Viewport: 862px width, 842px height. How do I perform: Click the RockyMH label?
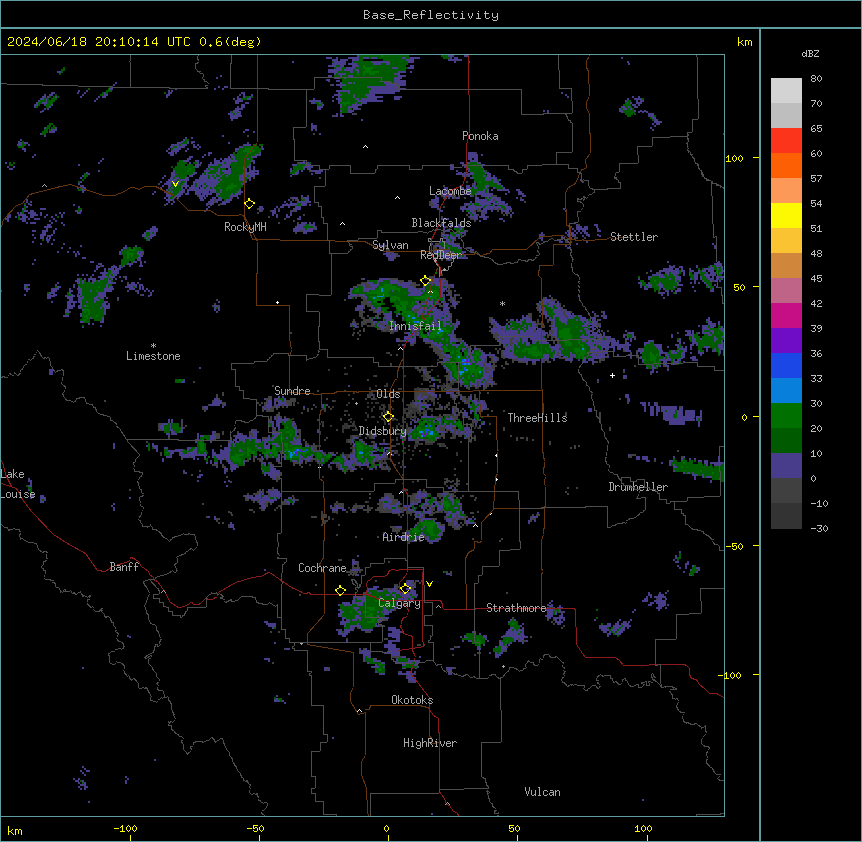245,227
